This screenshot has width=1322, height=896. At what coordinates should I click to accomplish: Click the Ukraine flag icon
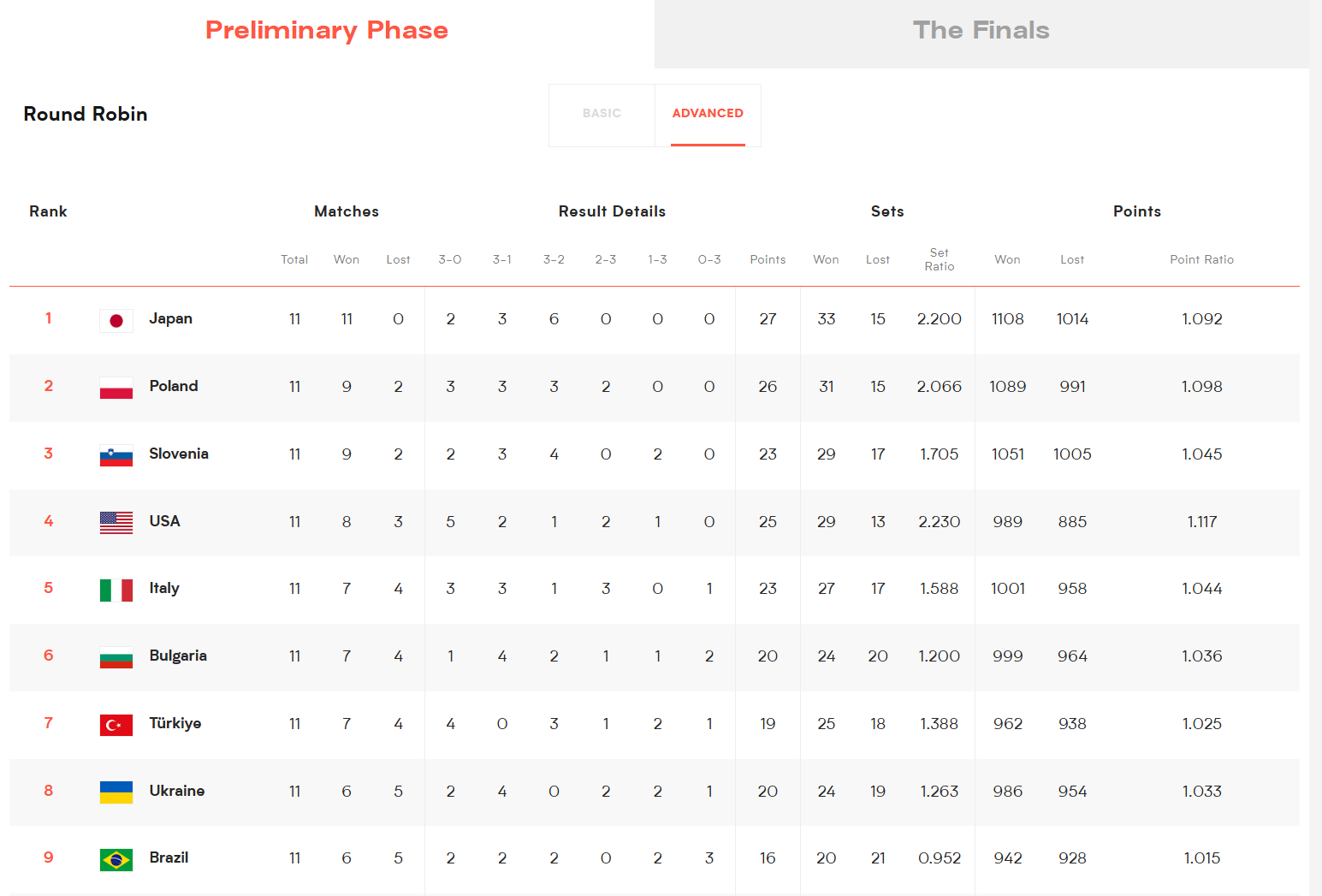pyautogui.click(x=116, y=792)
